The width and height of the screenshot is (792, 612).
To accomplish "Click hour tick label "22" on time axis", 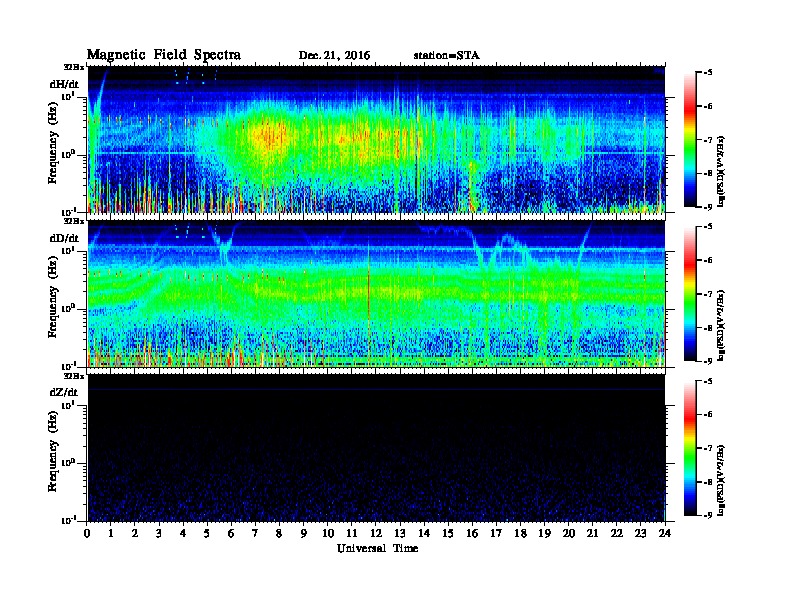I will 617,534.
